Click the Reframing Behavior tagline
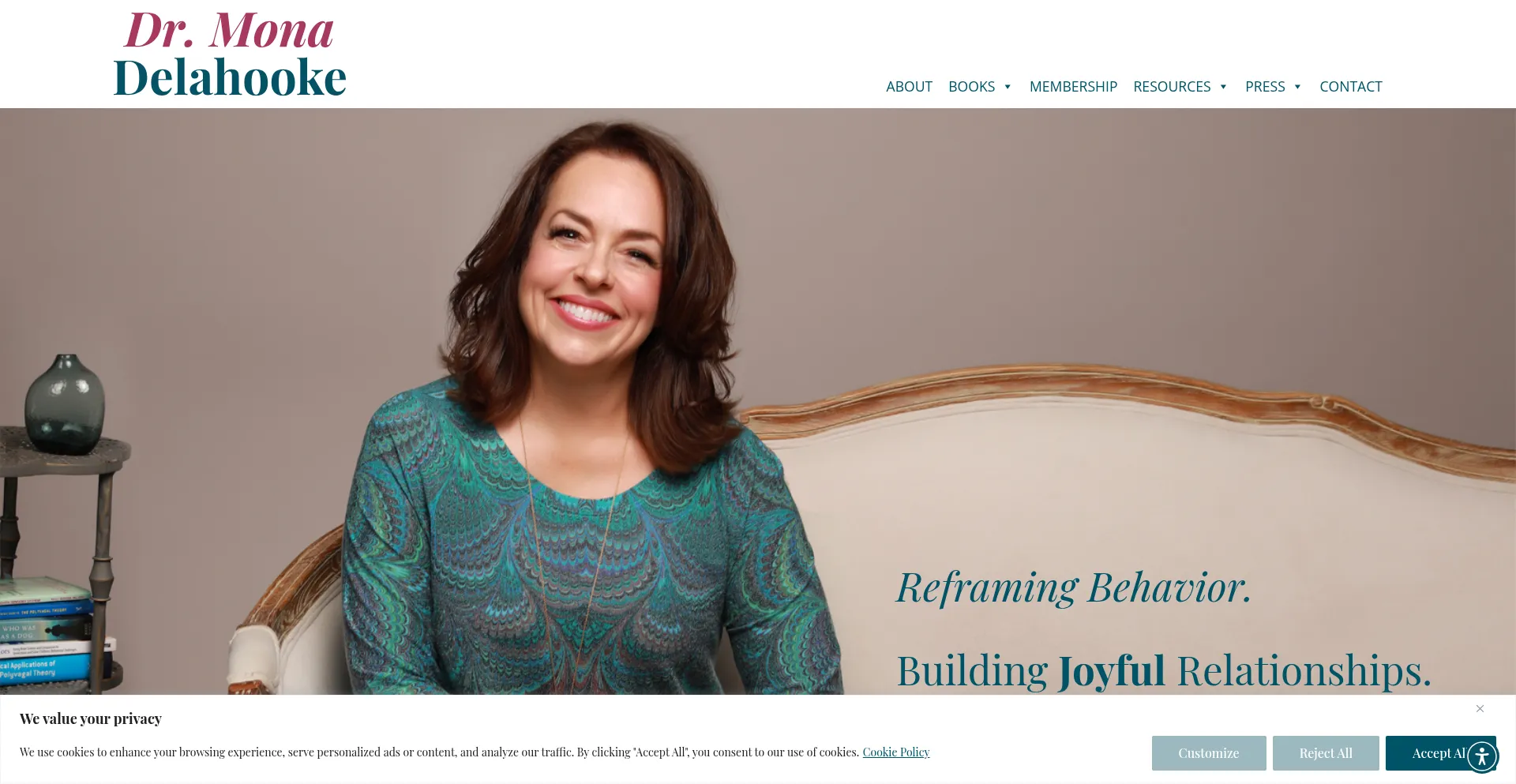Viewport: 1516px width, 784px height. (1074, 587)
